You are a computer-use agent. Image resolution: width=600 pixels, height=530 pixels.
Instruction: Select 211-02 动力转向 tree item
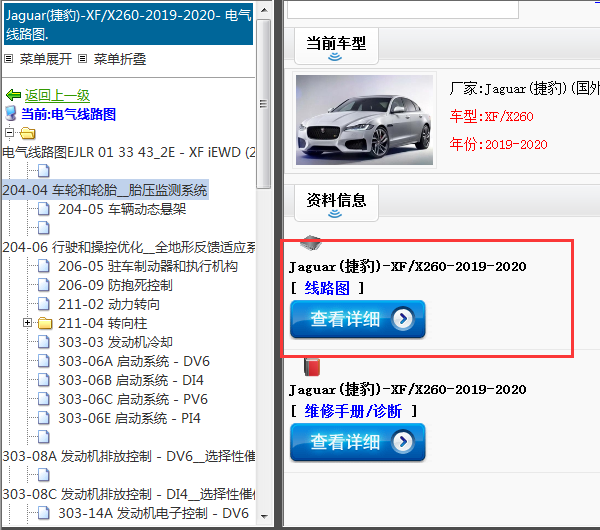click(x=109, y=304)
